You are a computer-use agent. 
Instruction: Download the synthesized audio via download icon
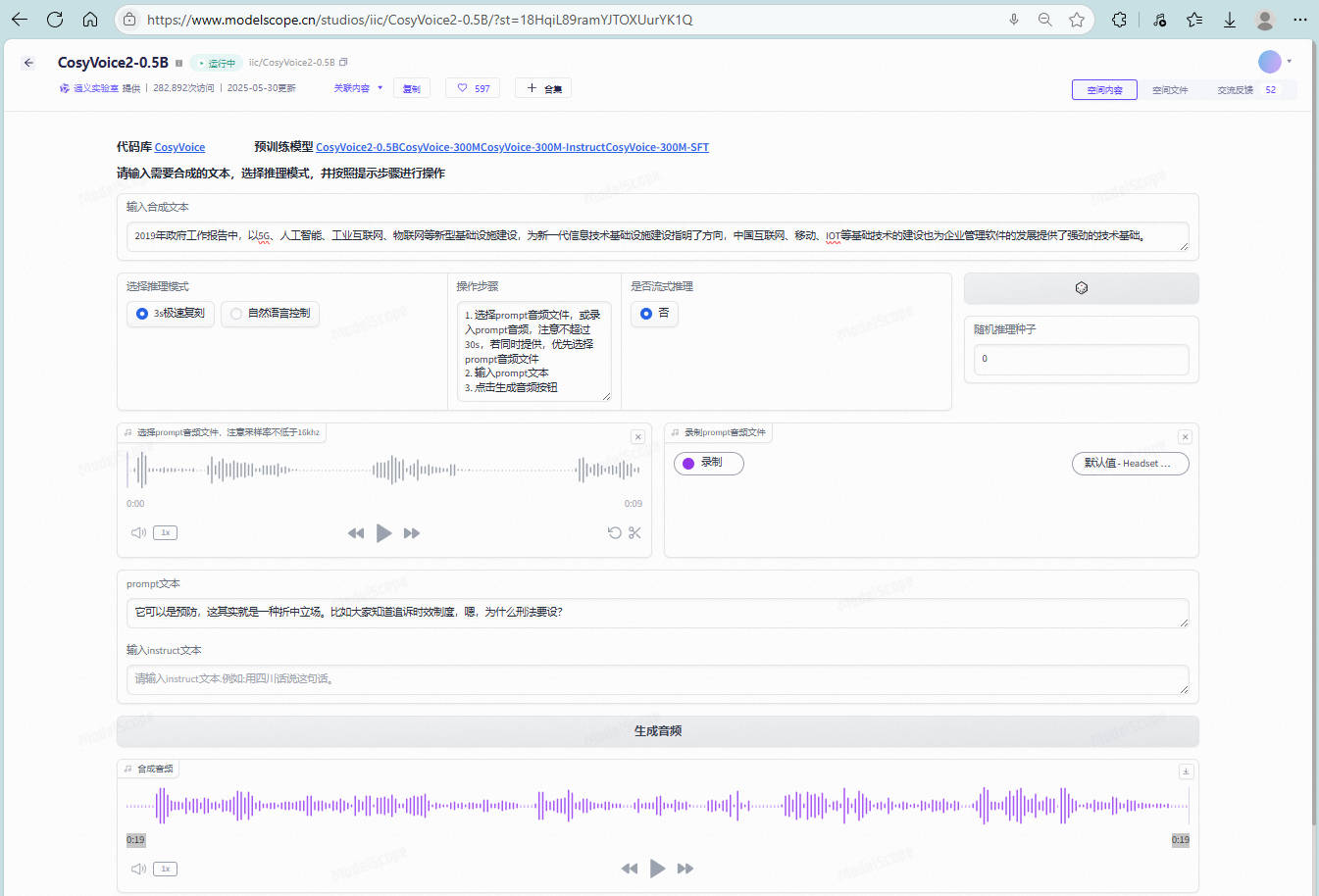tap(1185, 772)
